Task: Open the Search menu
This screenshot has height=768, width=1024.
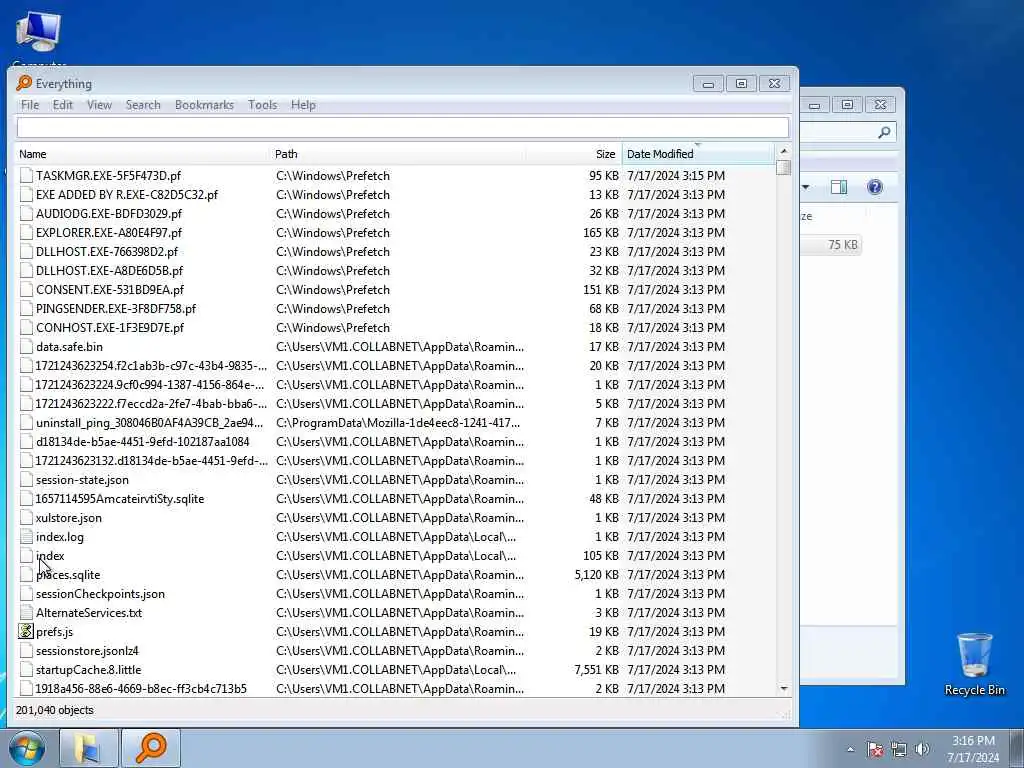Action: pos(143,105)
